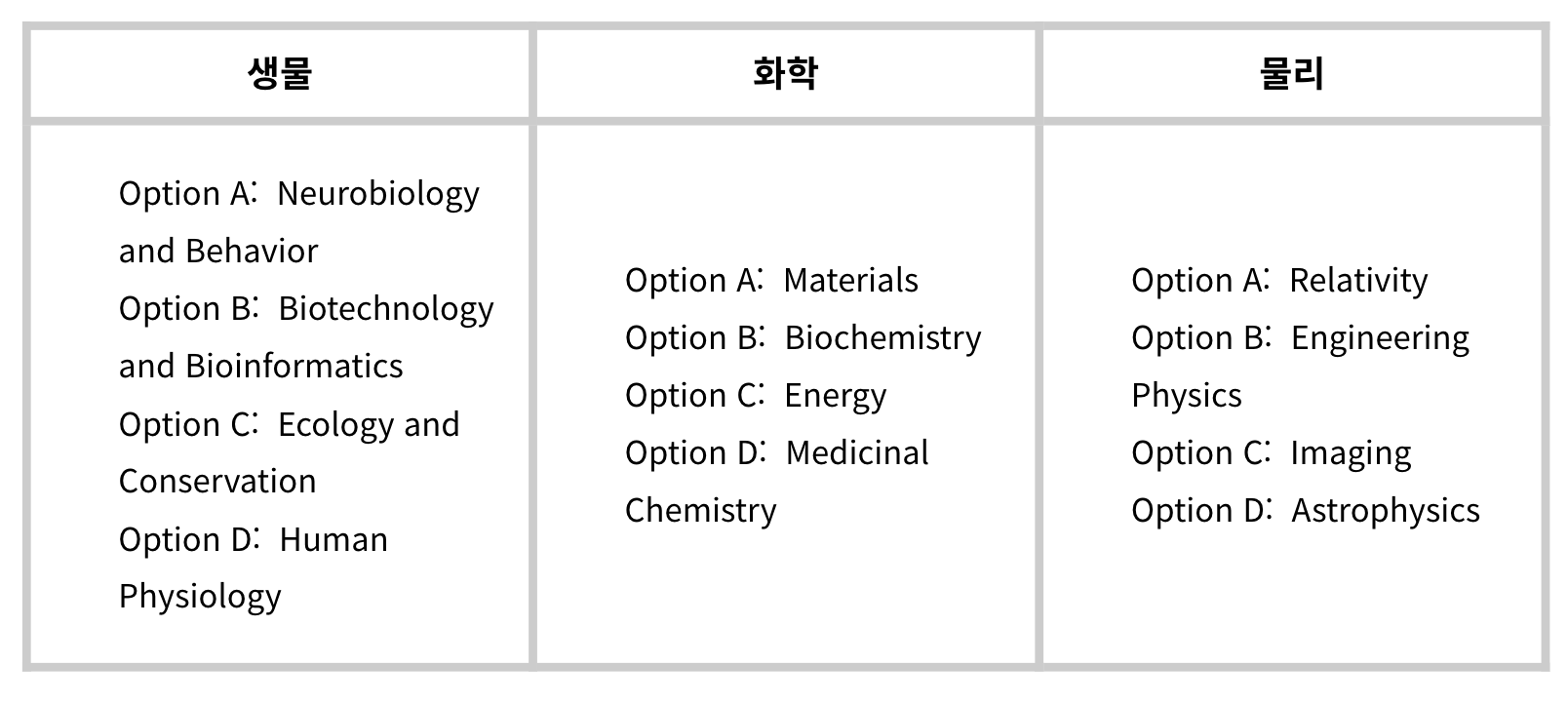Click Option B: Engineering text
This screenshot has height=704, width=1568.
pos(1300,338)
